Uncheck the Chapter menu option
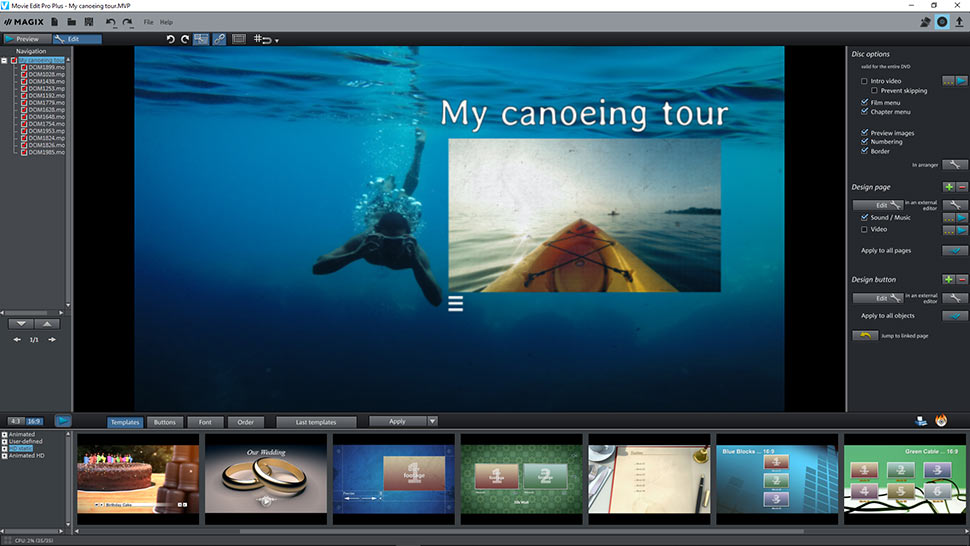970x546 pixels. pyautogui.click(x=865, y=112)
